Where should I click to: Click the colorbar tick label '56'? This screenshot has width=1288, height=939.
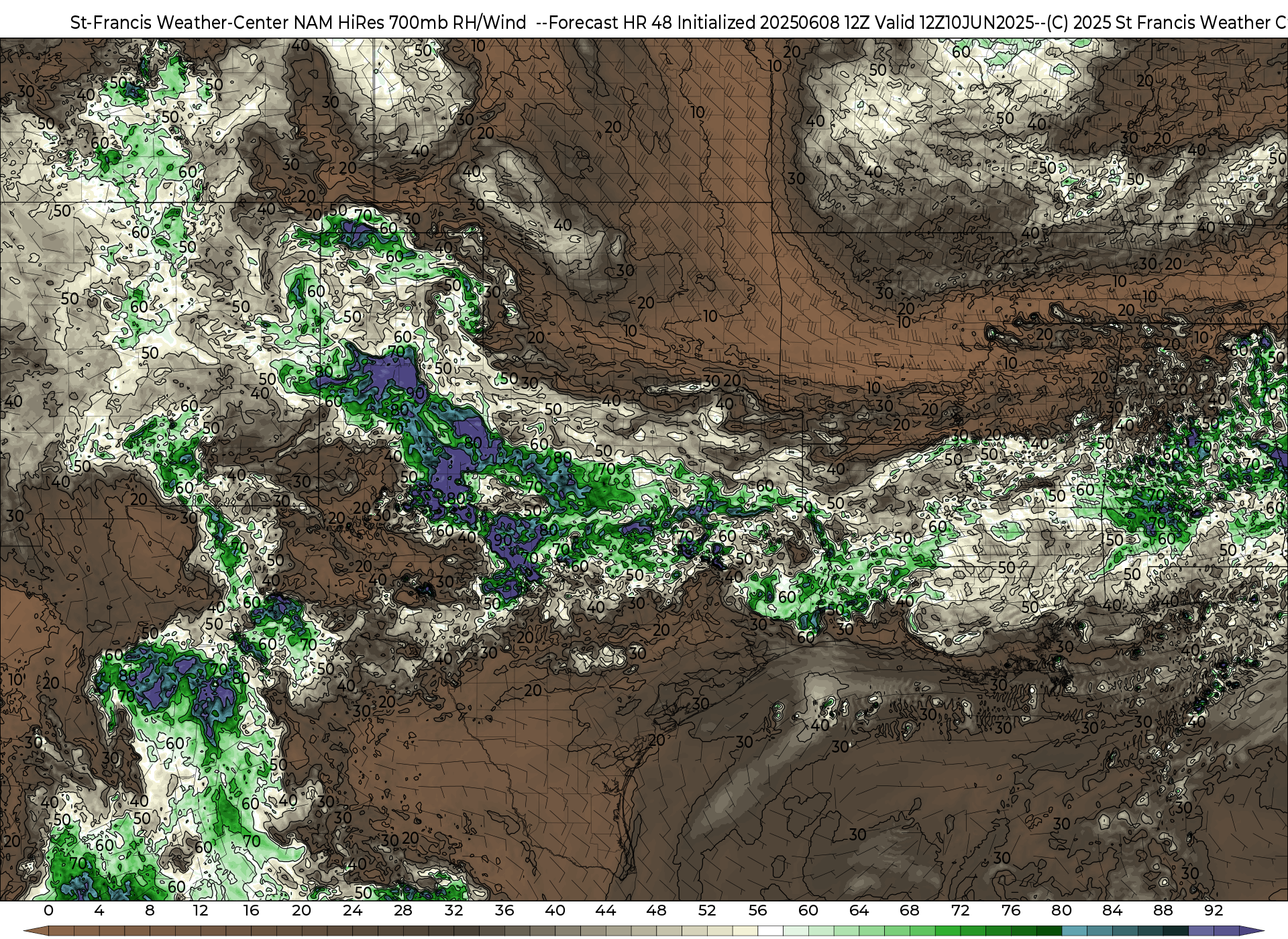click(758, 910)
